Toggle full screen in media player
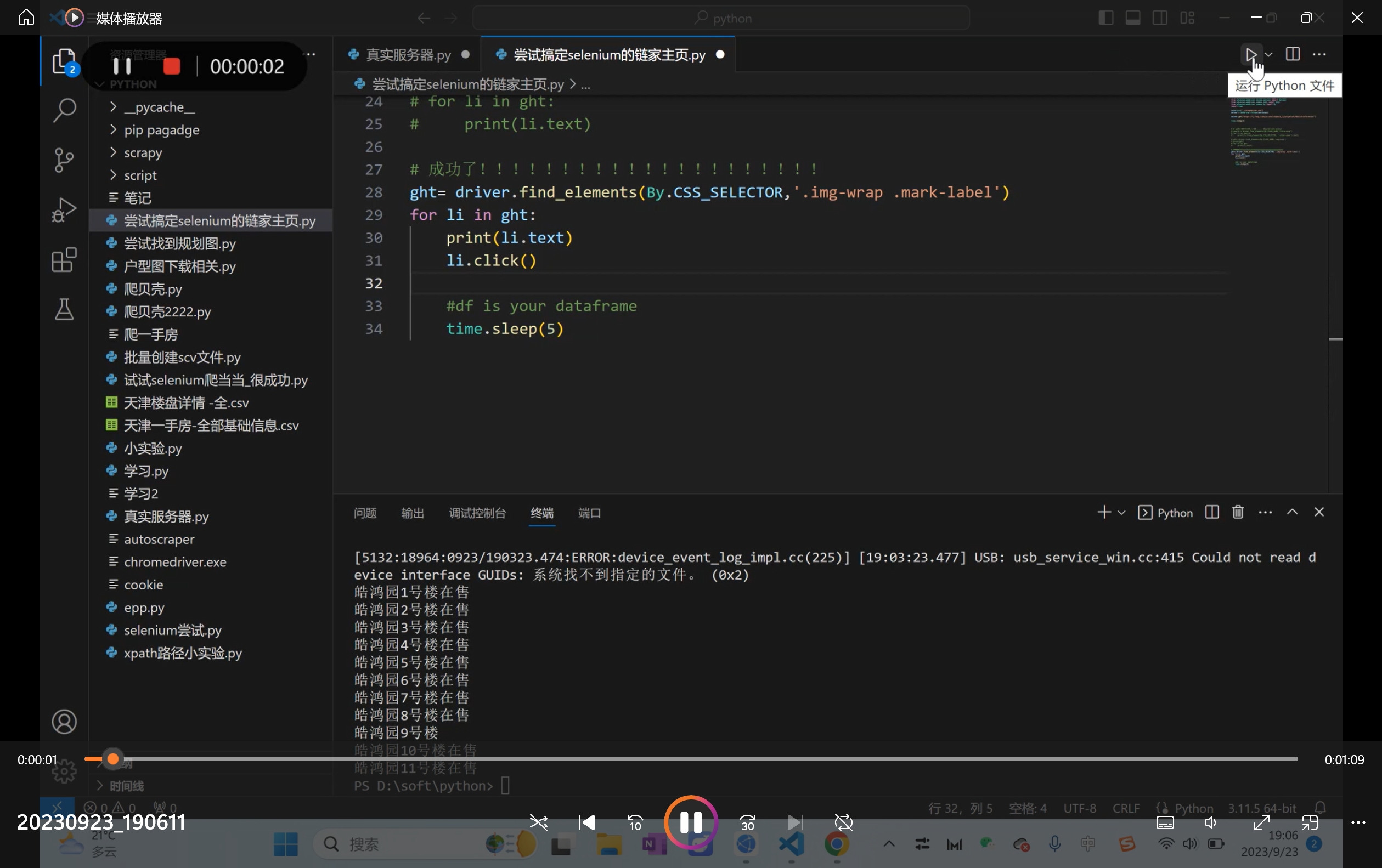 pos(1261,822)
